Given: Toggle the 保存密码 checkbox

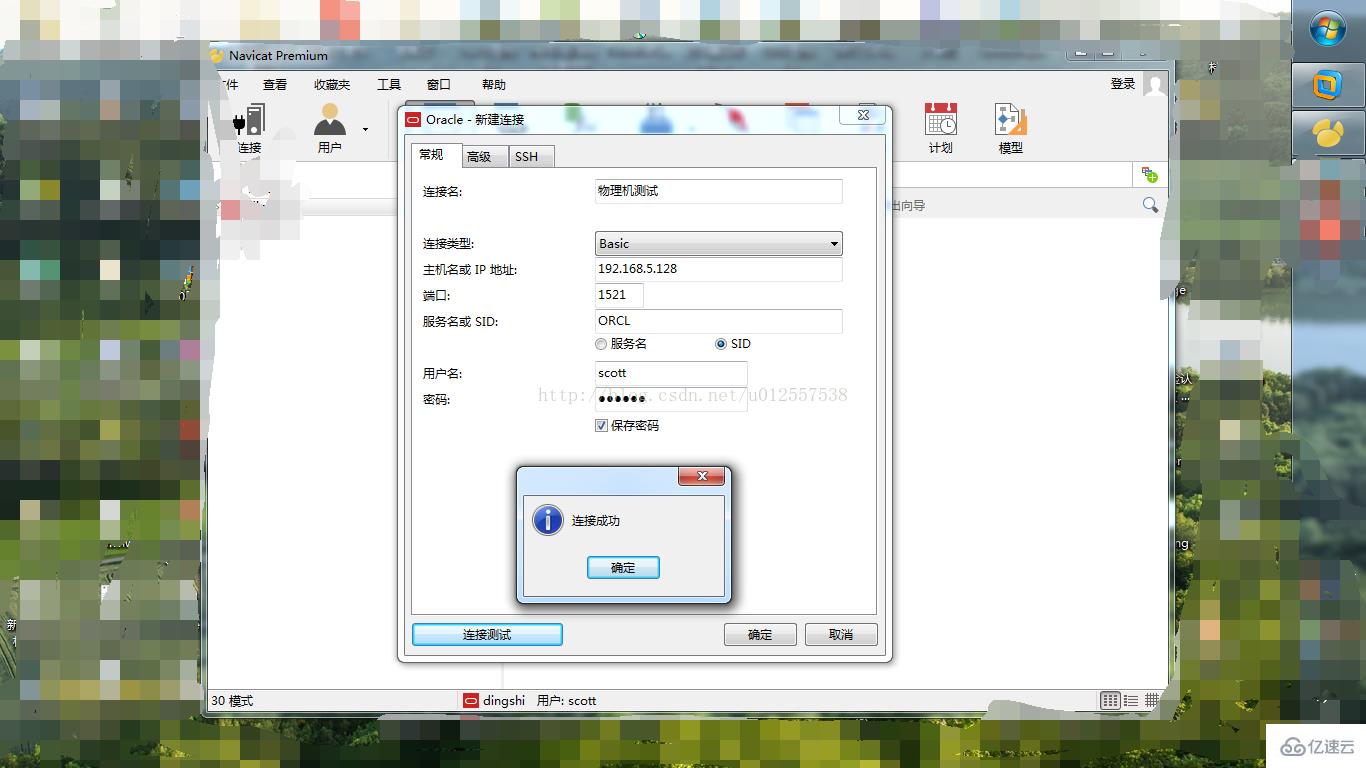Looking at the screenshot, I should pos(601,426).
